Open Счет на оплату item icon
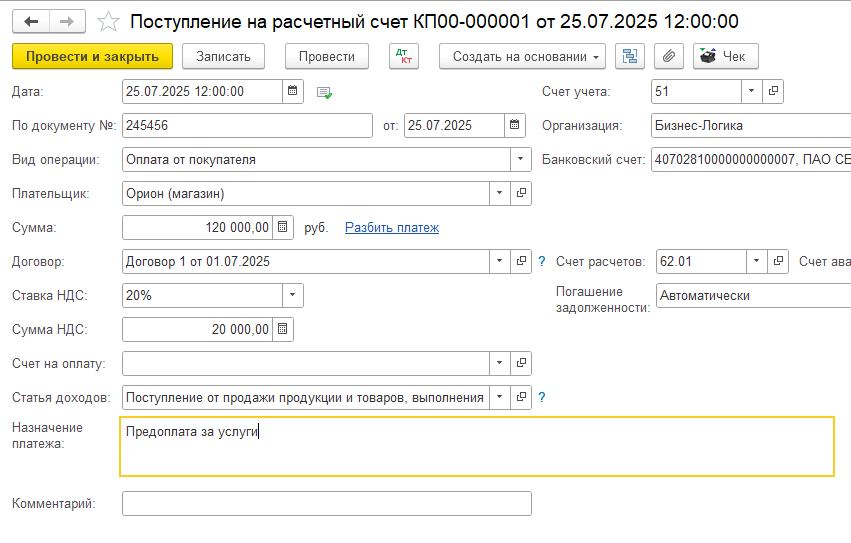 tap(521, 363)
